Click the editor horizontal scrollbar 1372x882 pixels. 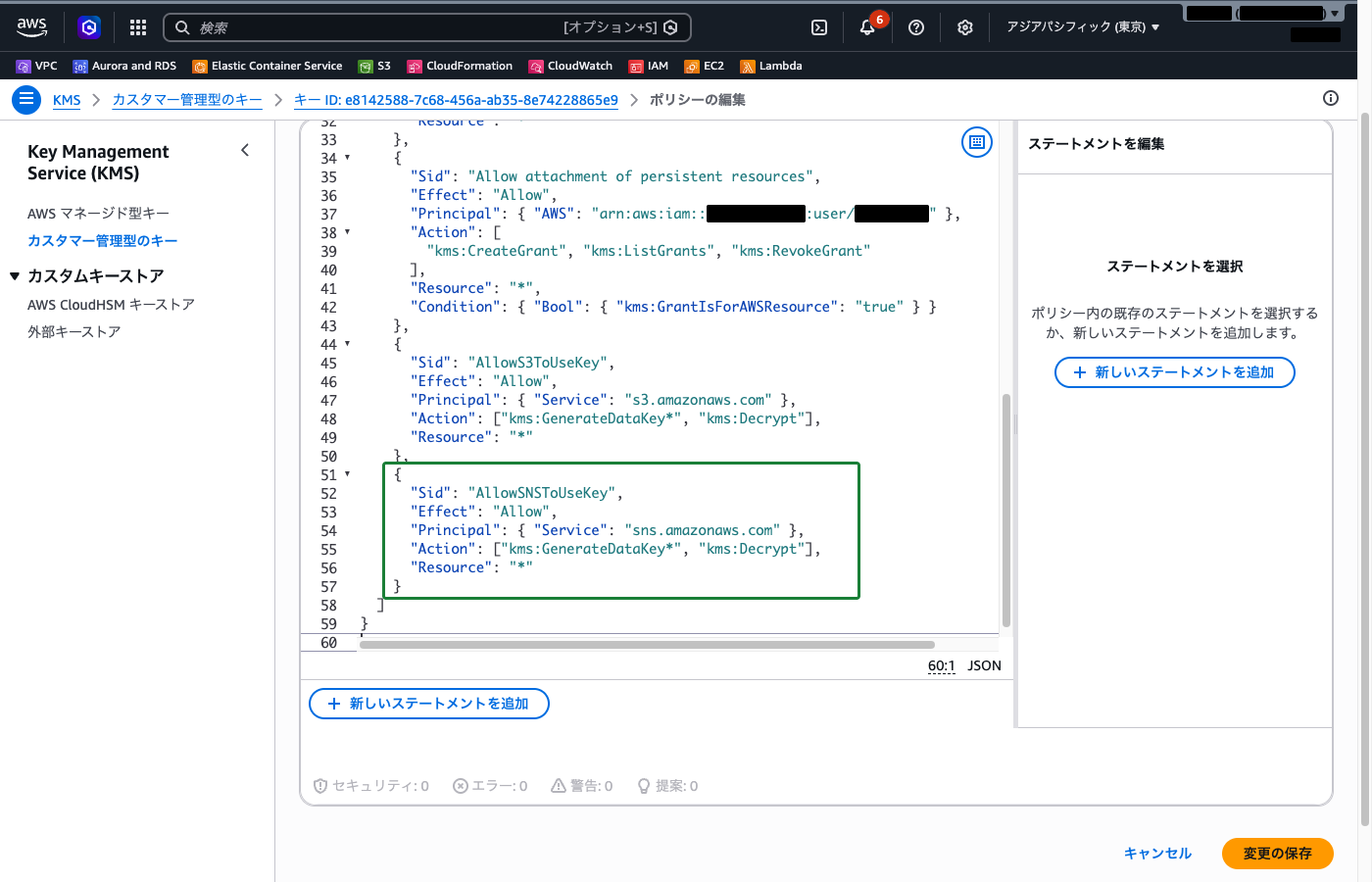pos(647,645)
